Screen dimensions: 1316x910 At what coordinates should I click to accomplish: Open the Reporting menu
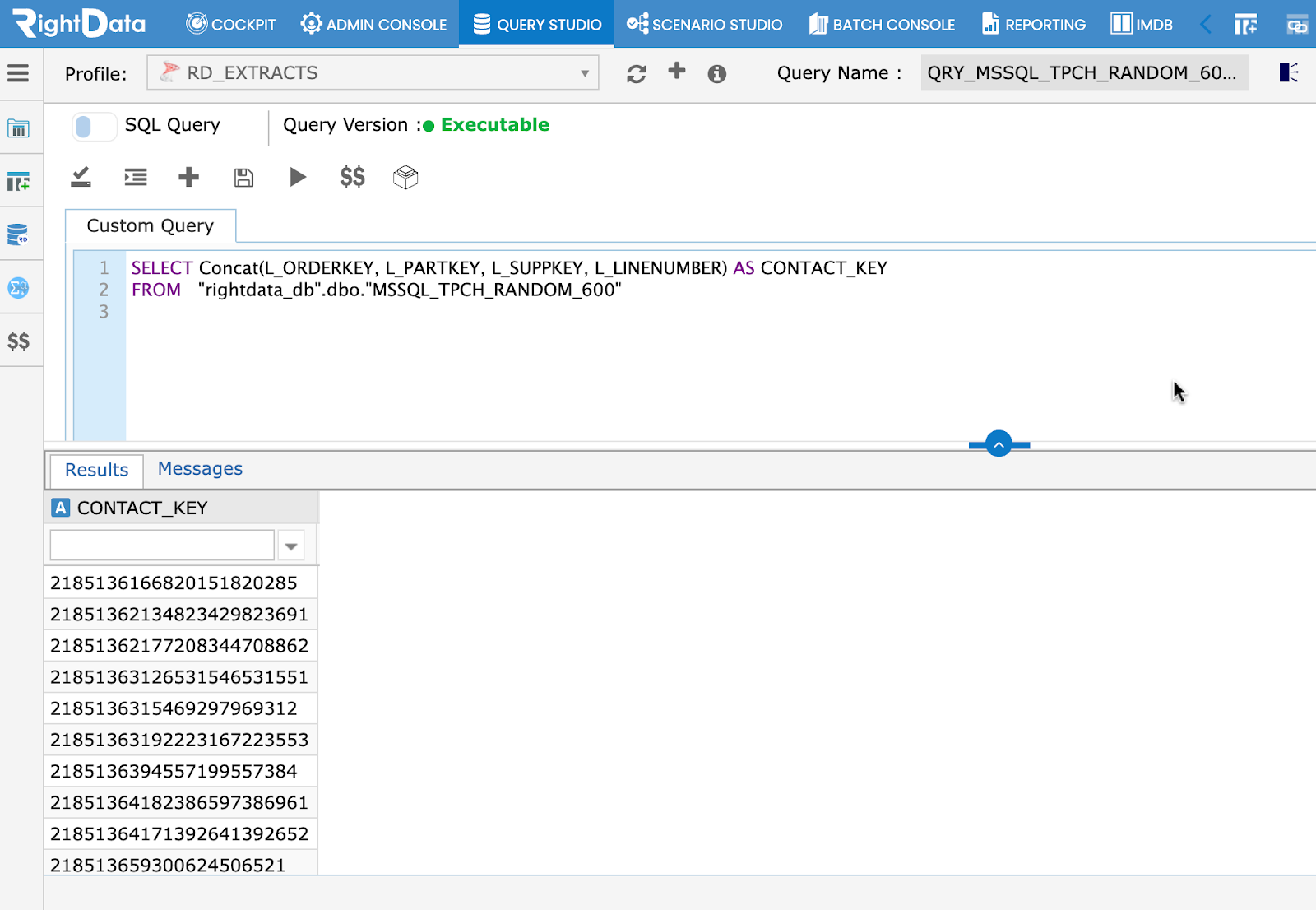click(x=1034, y=24)
